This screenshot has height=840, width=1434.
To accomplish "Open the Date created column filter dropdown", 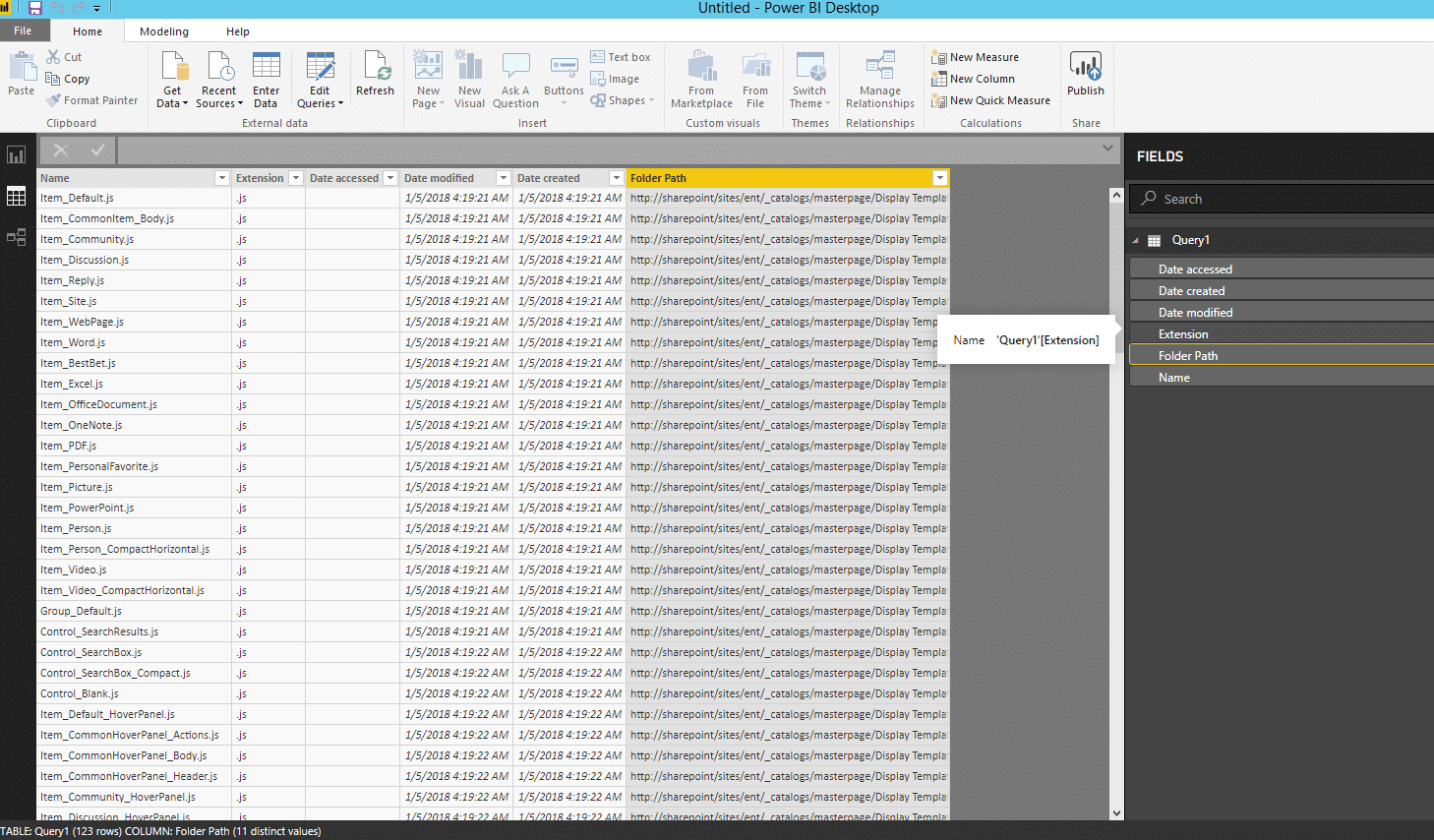I will [x=617, y=178].
